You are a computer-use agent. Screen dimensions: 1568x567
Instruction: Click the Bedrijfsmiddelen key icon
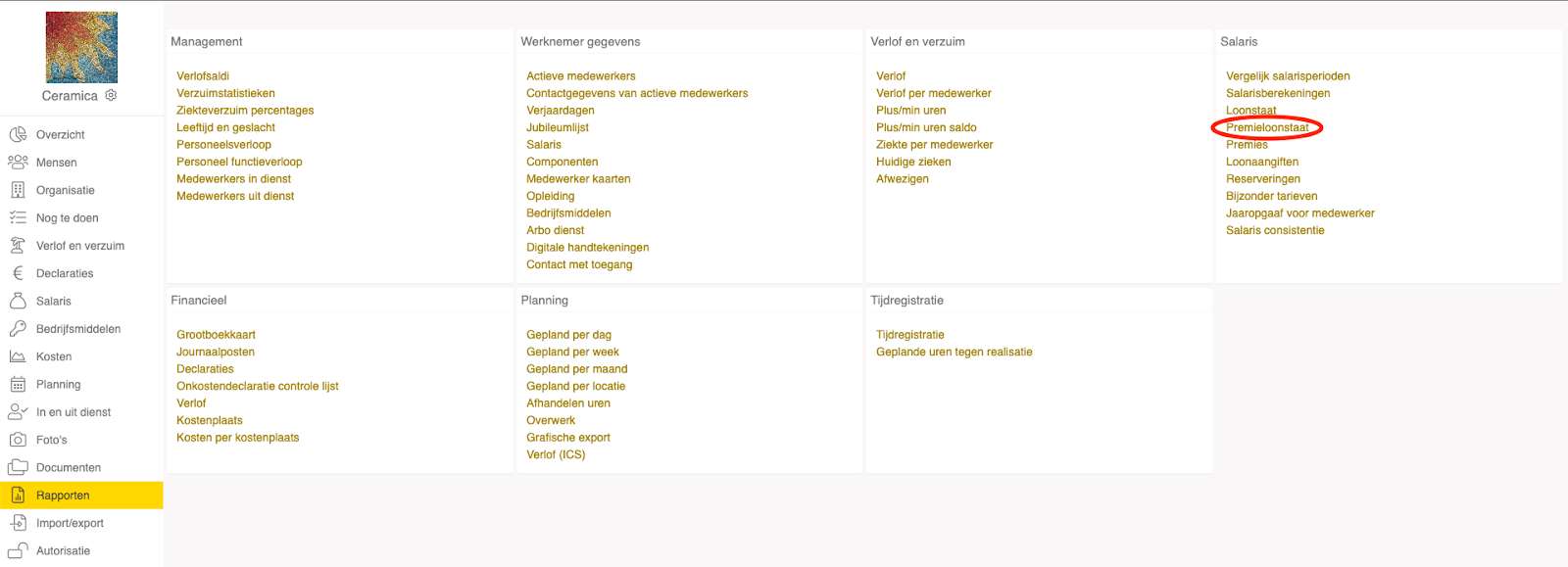tap(18, 329)
